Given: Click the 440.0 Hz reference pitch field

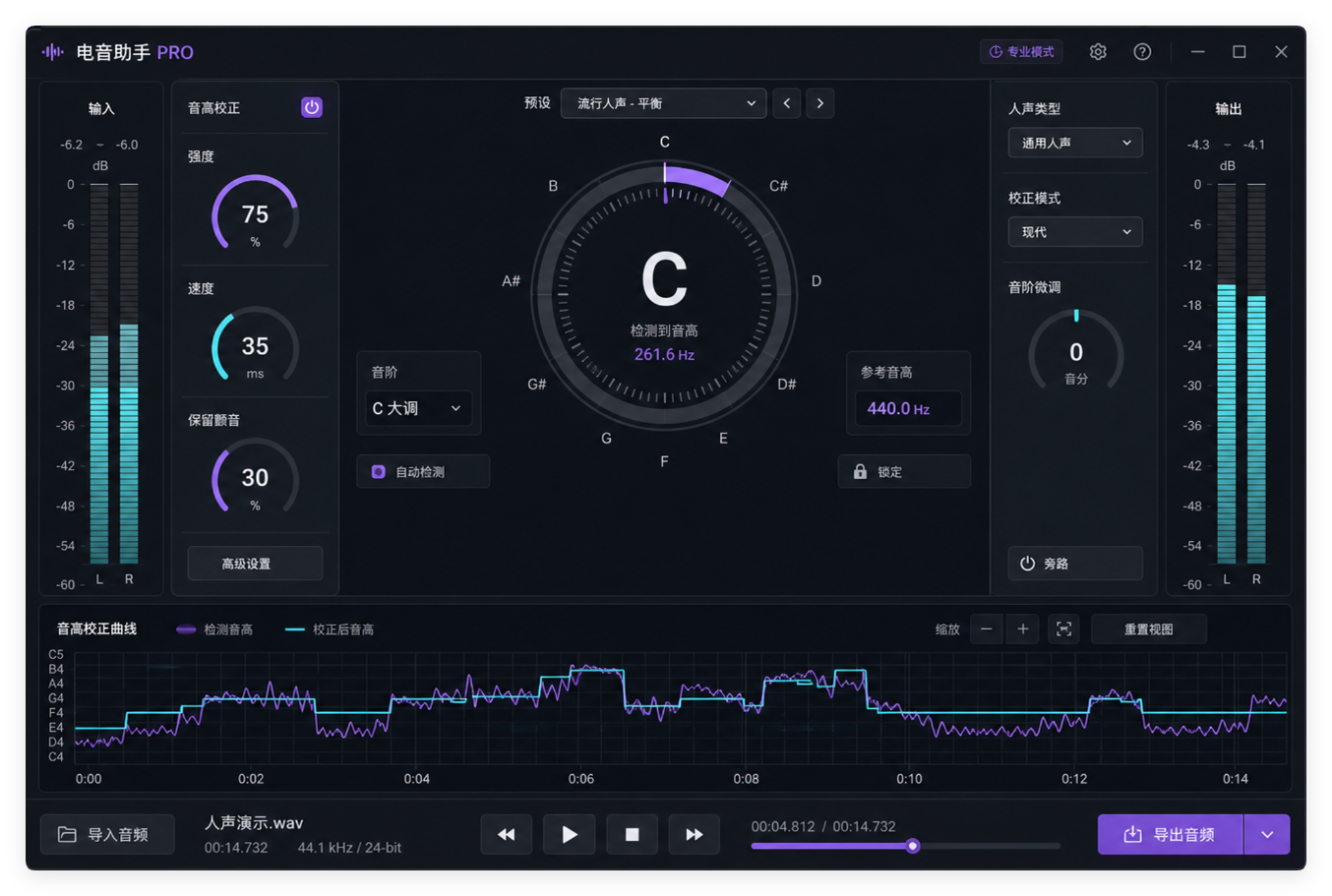Looking at the screenshot, I should click(908, 408).
